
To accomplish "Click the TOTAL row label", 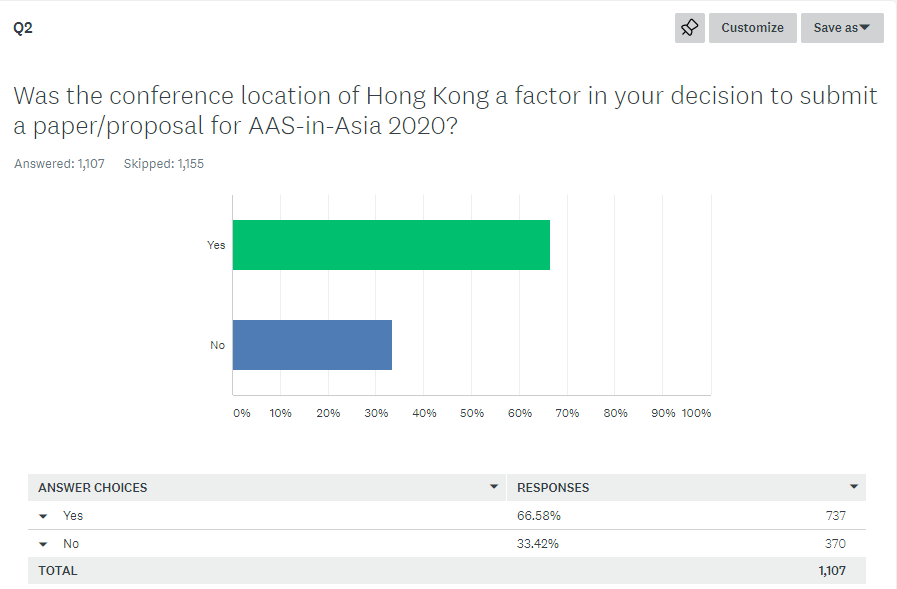I will (58, 571).
